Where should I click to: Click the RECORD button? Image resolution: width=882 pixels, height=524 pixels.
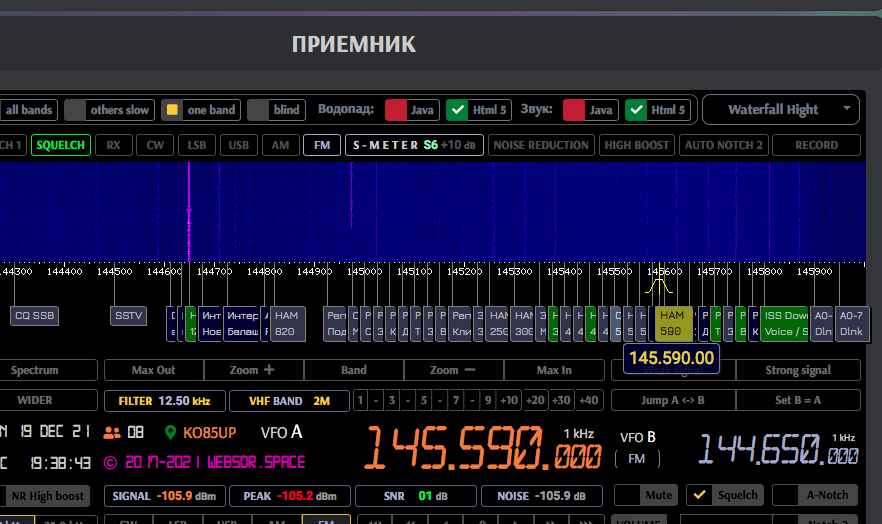coord(816,145)
